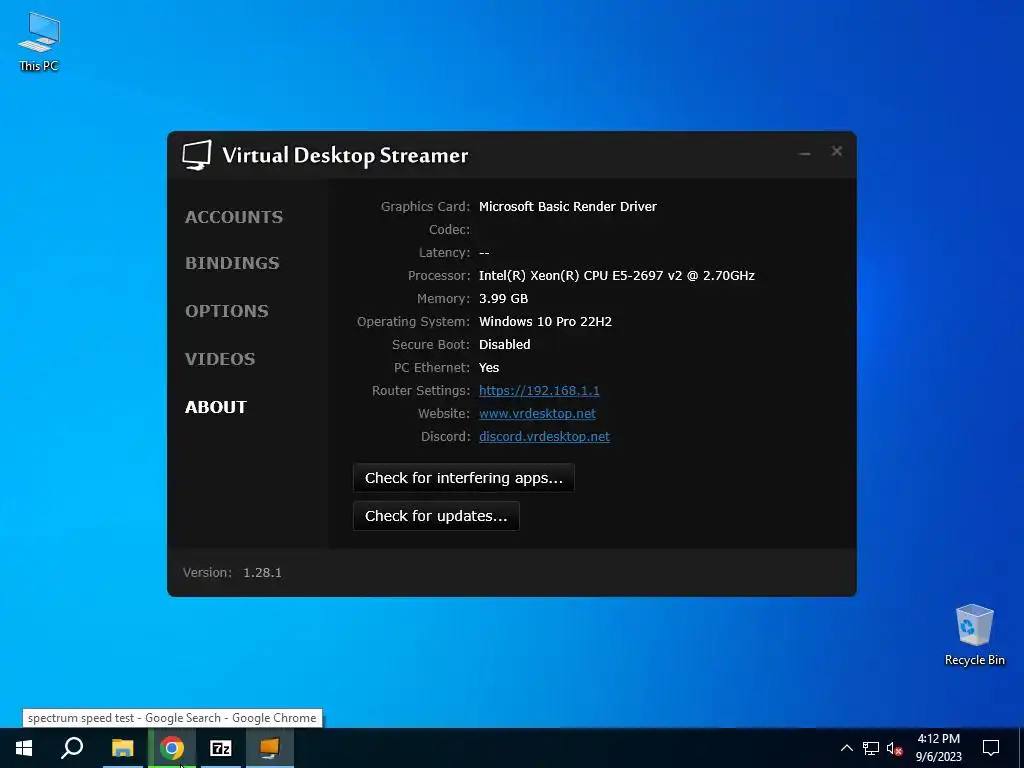Click the PC Ethernet Yes value
The height and width of the screenshot is (768, 1024).
pos(489,368)
